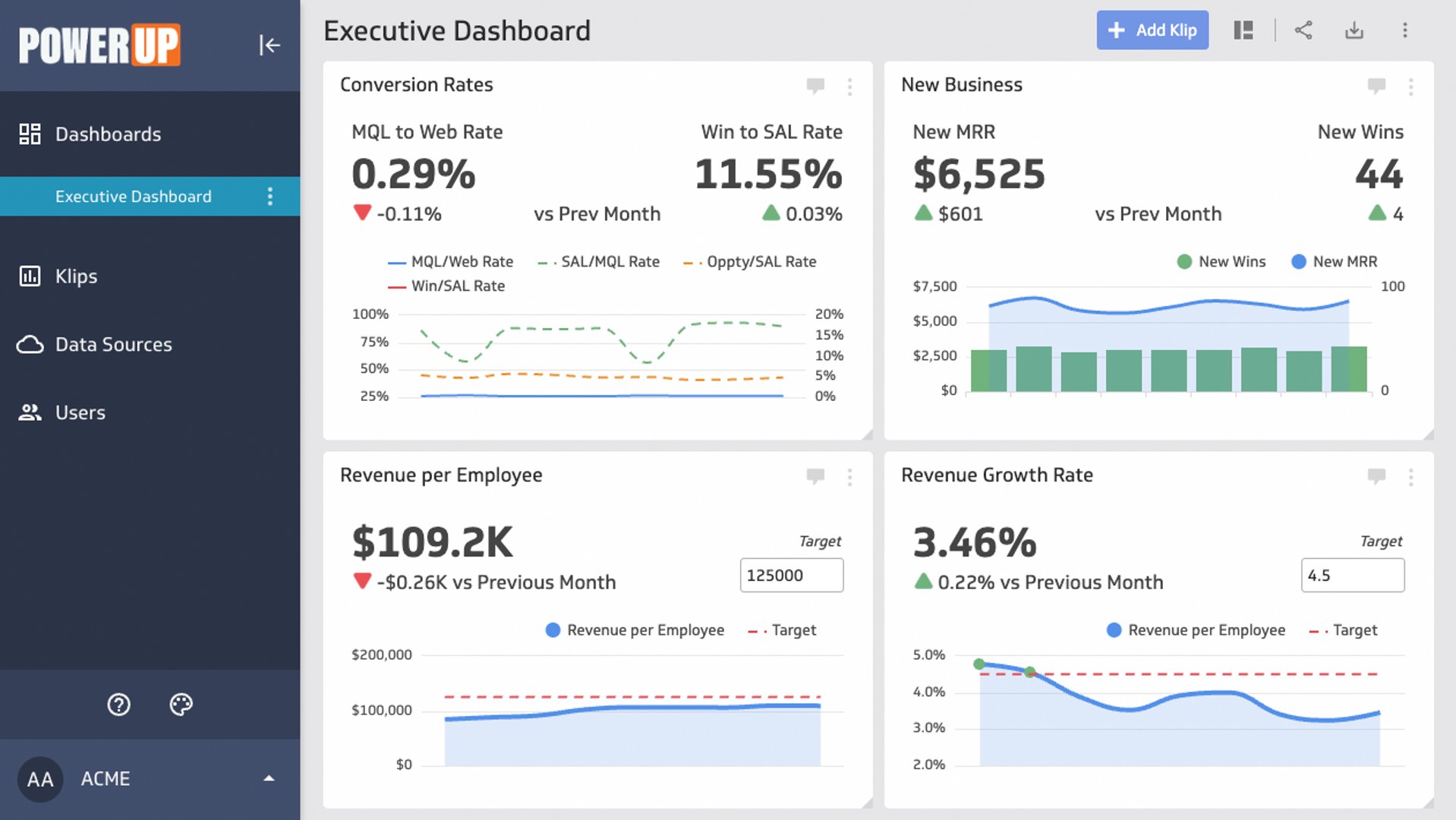Click the Users icon in the sidebar
The image size is (1456, 820).
tap(30, 412)
